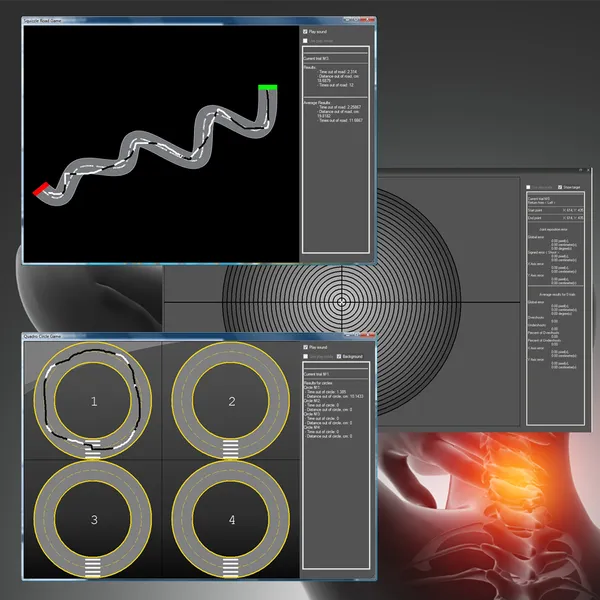Viewport: 600px width, 600px height.
Task: Click the red start block of the road
Action: point(41,189)
